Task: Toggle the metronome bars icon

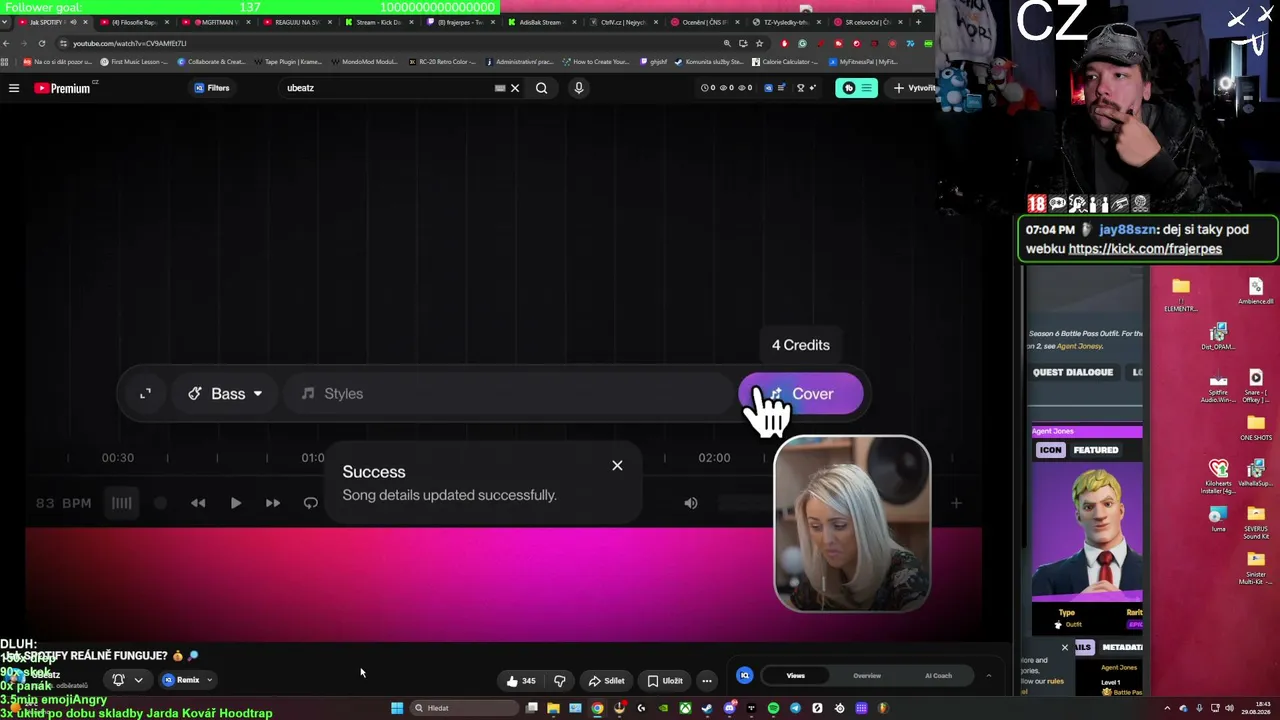Action: (121, 503)
